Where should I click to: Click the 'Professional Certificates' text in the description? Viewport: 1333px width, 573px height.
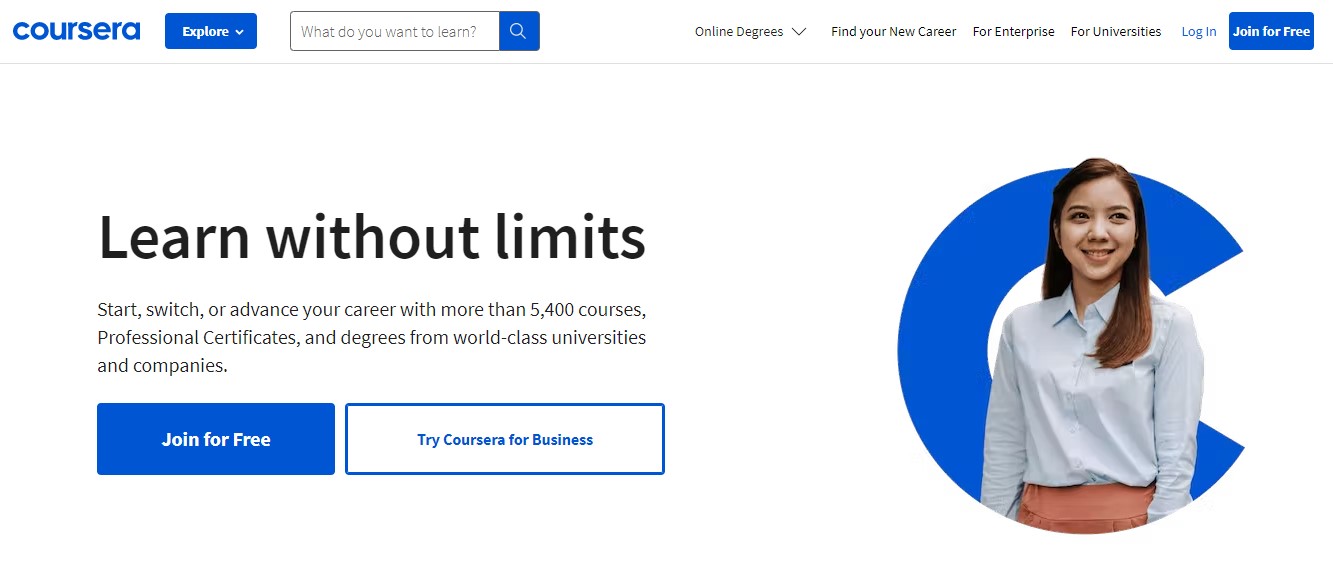(x=197, y=337)
